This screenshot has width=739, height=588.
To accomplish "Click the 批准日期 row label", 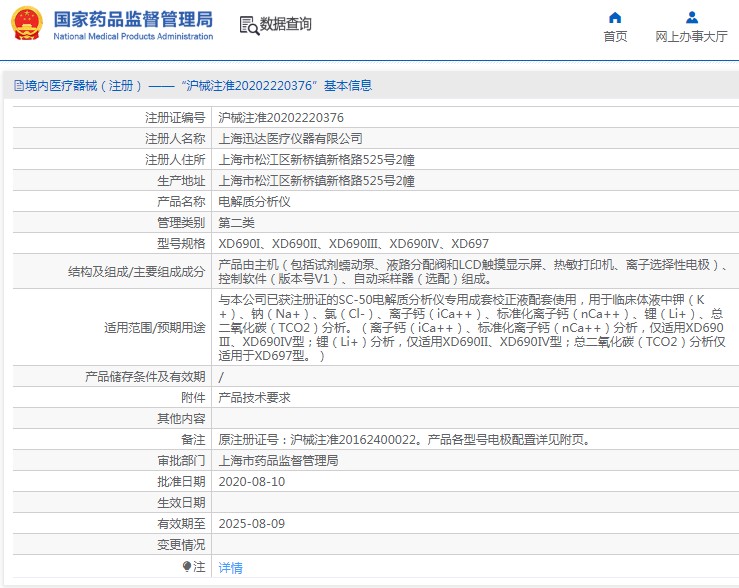I will 181,482.
